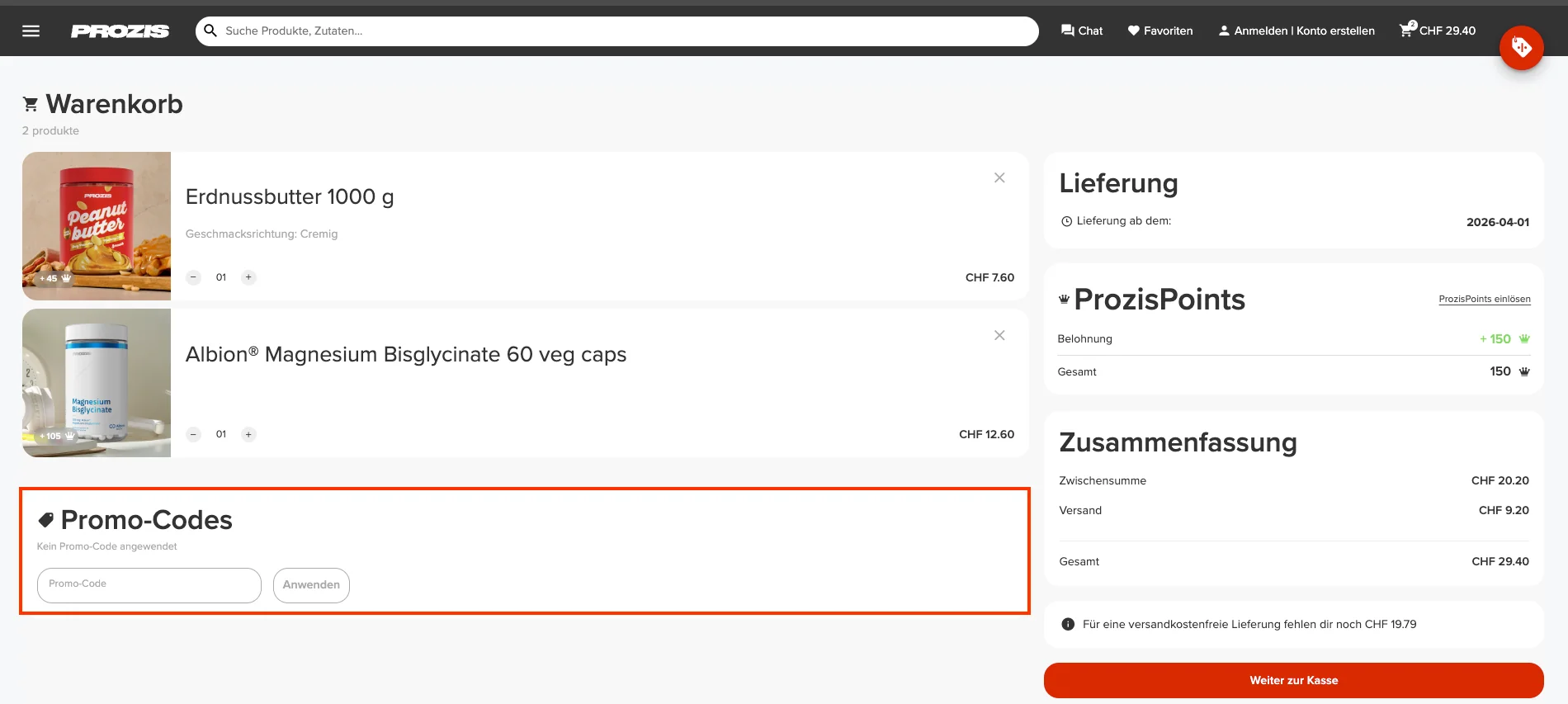The height and width of the screenshot is (704, 1568).
Task: Open Favoriten list
Action: coord(1160,31)
